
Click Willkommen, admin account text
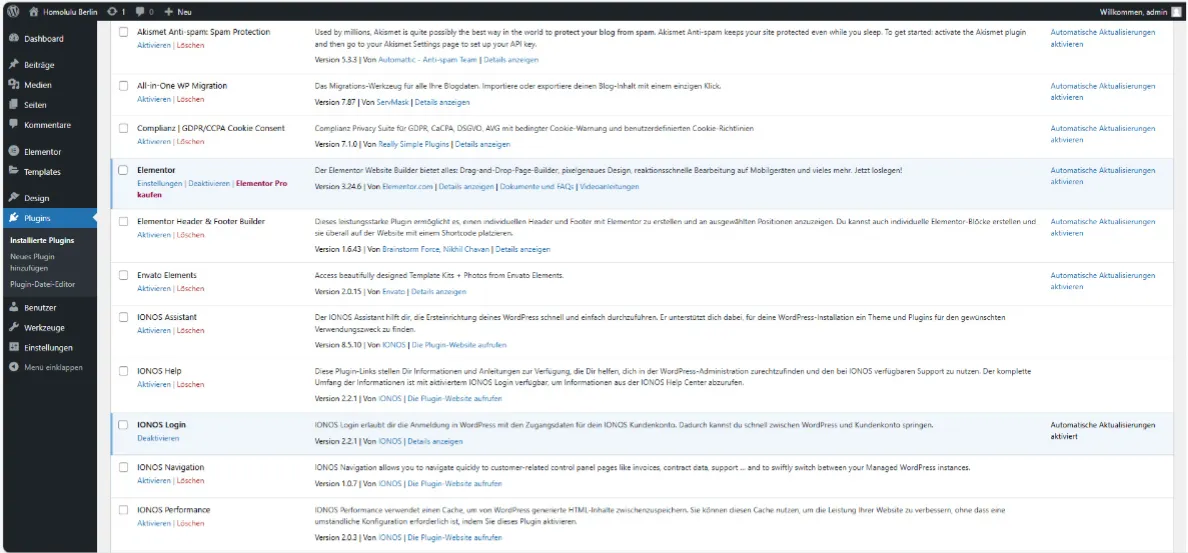(1133, 12)
